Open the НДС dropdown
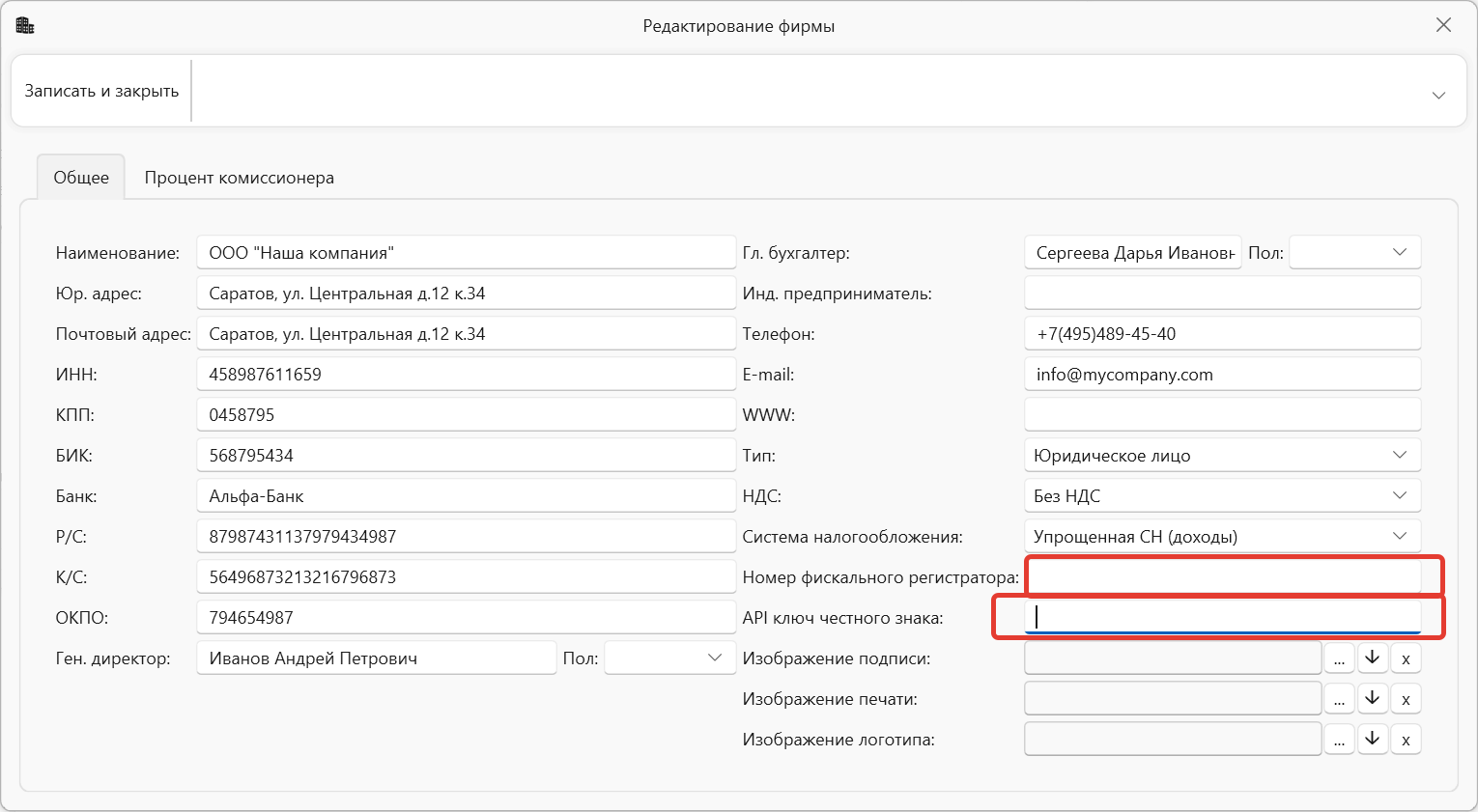1478x812 pixels. tap(1222, 495)
